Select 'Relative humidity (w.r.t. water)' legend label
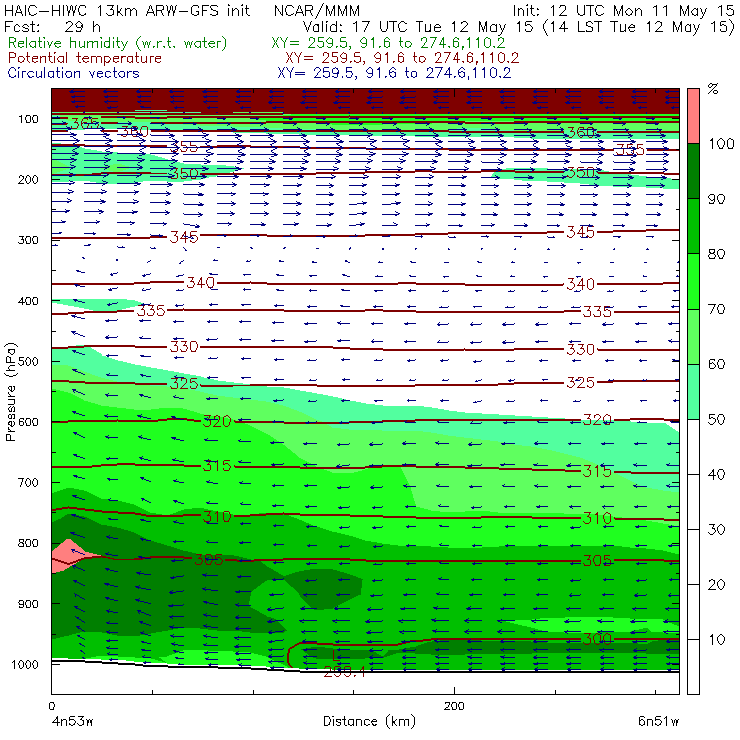Viewport: 740px width, 740px height. 118,43
